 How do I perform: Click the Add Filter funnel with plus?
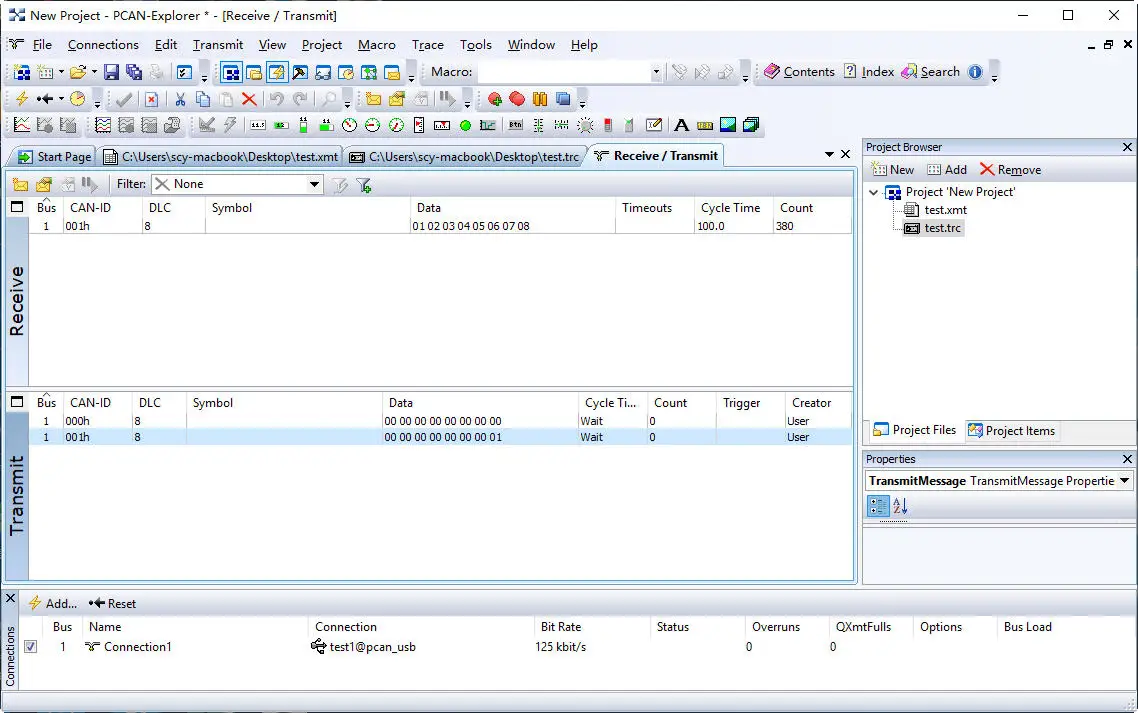[364, 185]
